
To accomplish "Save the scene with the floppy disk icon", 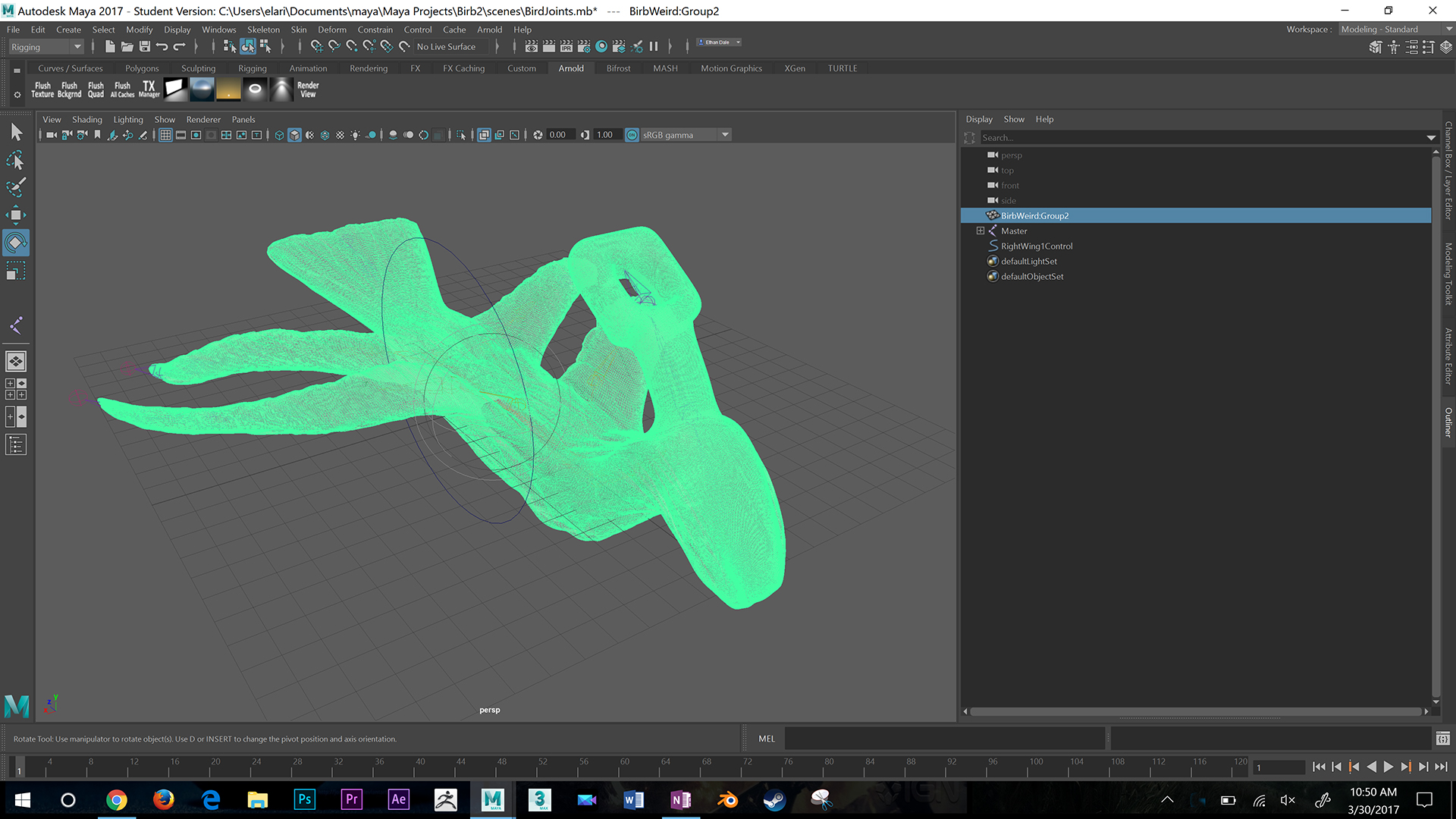I will [x=144, y=47].
